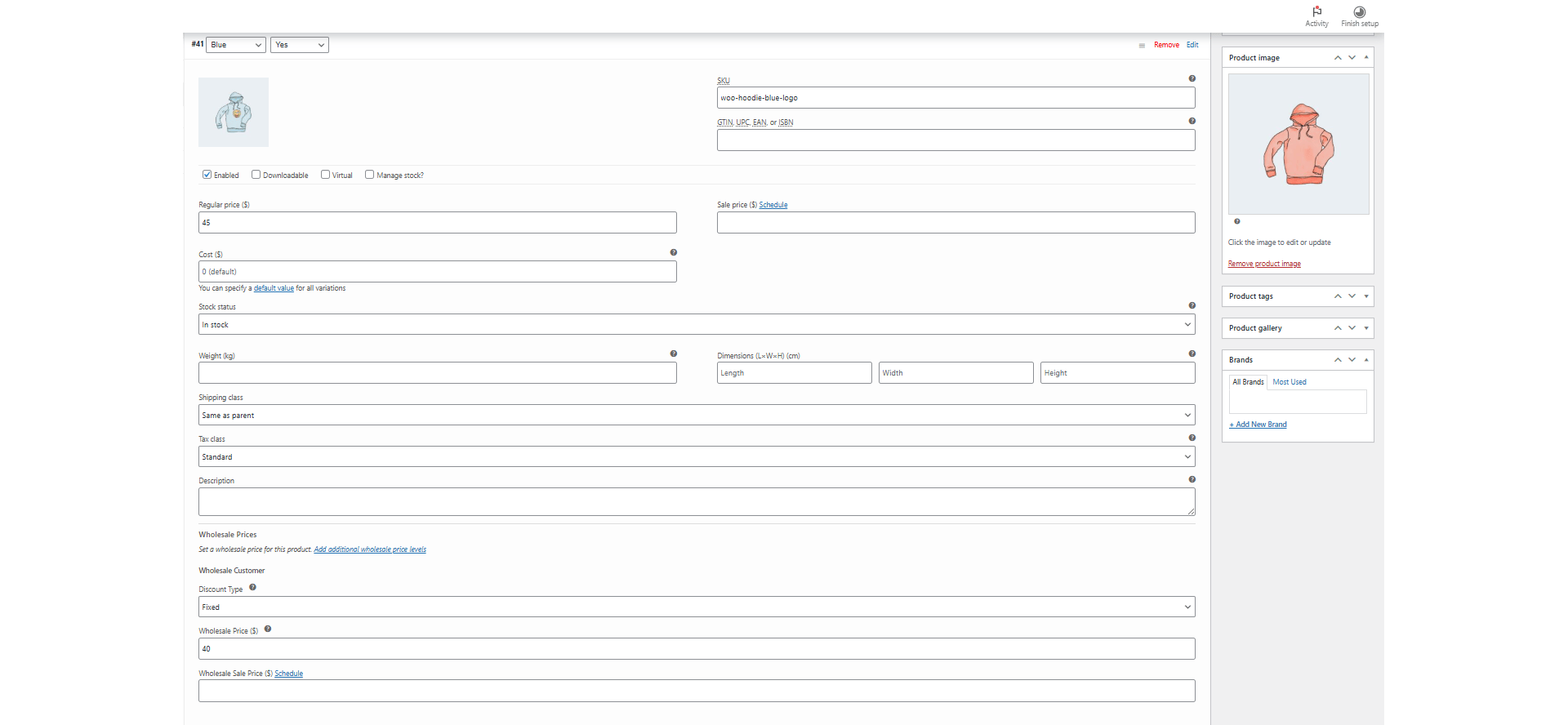Image resolution: width=1568 pixels, height=725 pixels.
Task: Open the Sale price Schedule link
Action: tap(773, 205)
